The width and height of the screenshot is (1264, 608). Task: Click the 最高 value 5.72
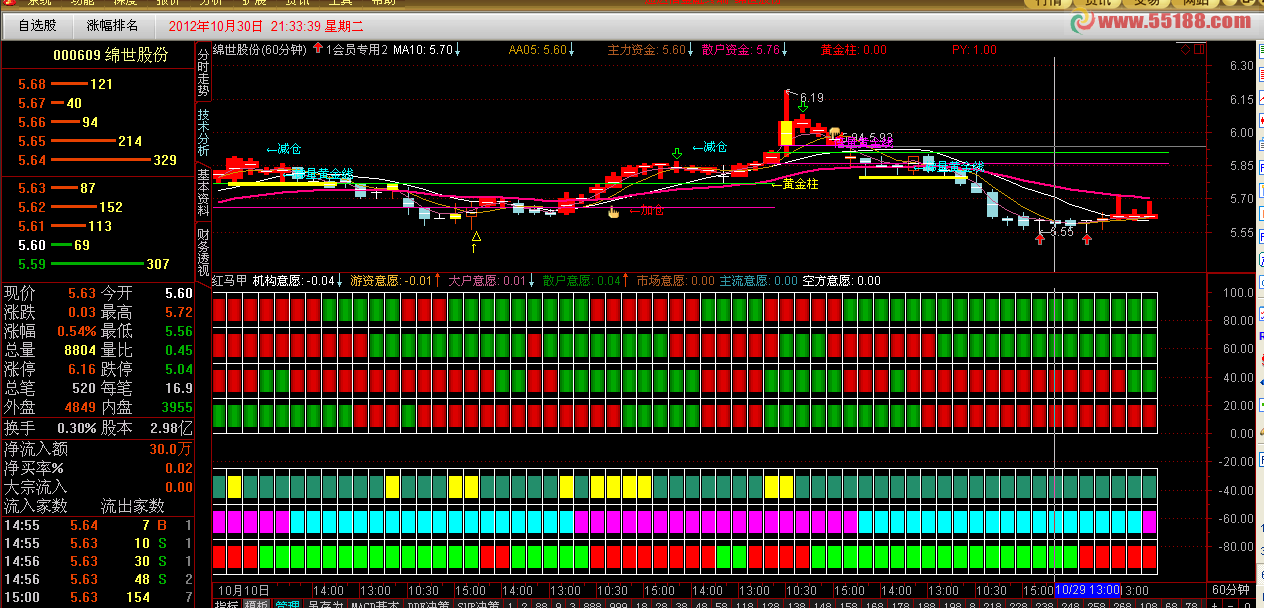coord(178,312)
